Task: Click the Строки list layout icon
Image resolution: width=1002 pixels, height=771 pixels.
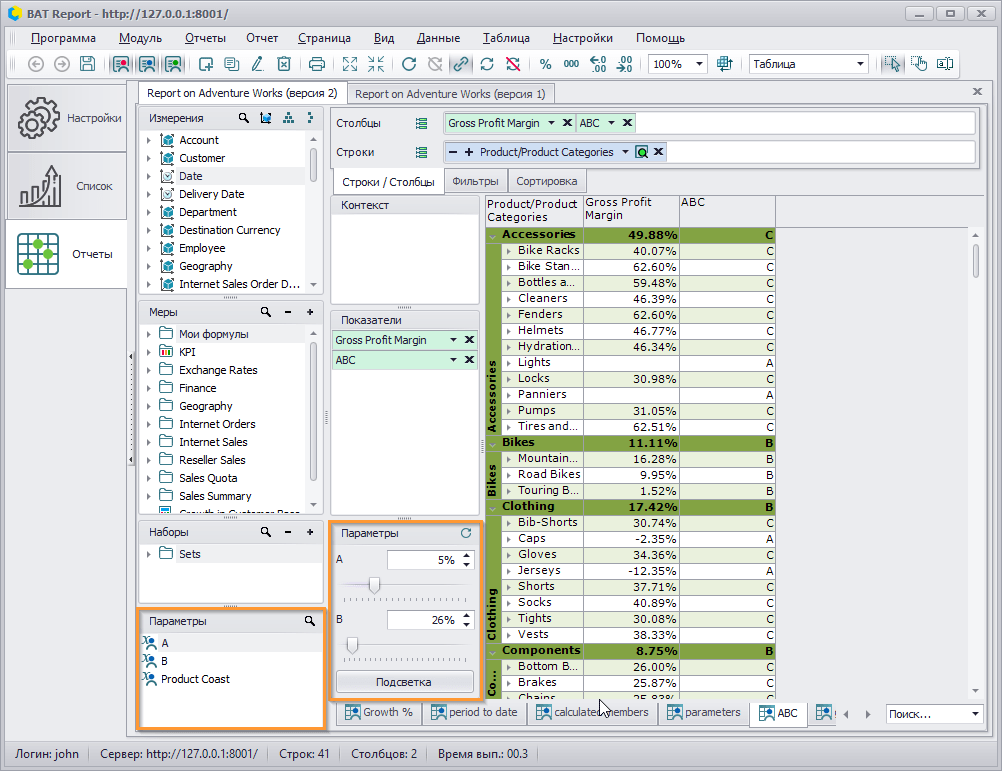Action: pyautogui.click(x=421, y=152)
